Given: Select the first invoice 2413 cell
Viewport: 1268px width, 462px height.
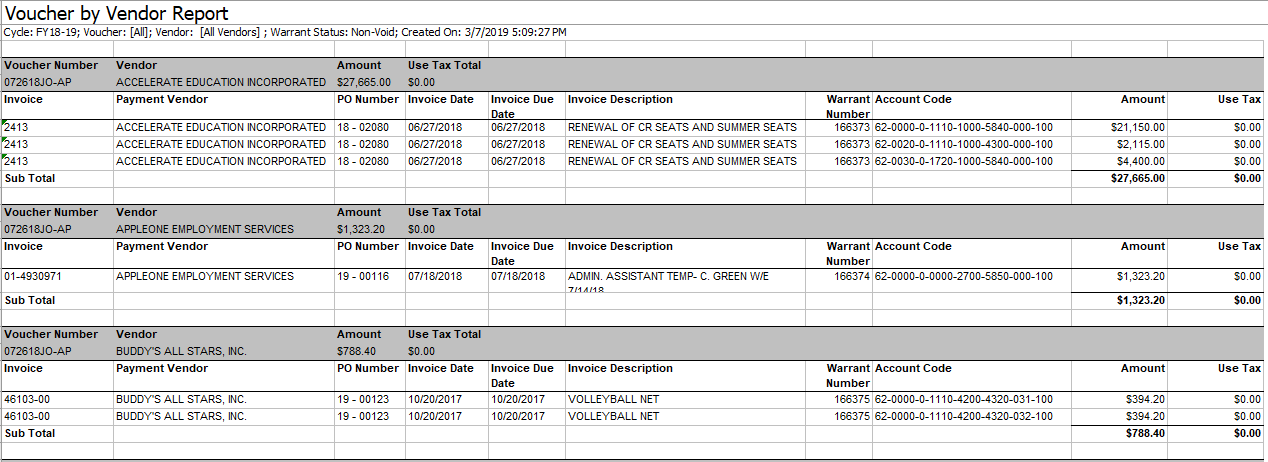Looking at the screenshot, I should coord(16,127).
